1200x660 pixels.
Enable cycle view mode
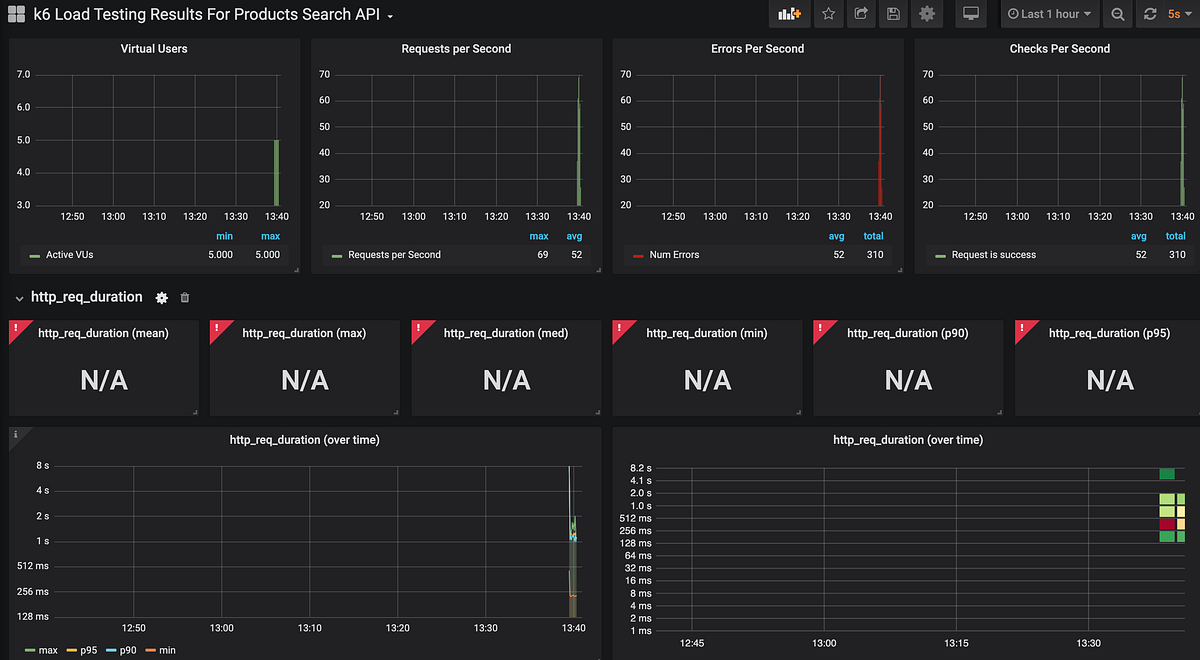[970, 14]
